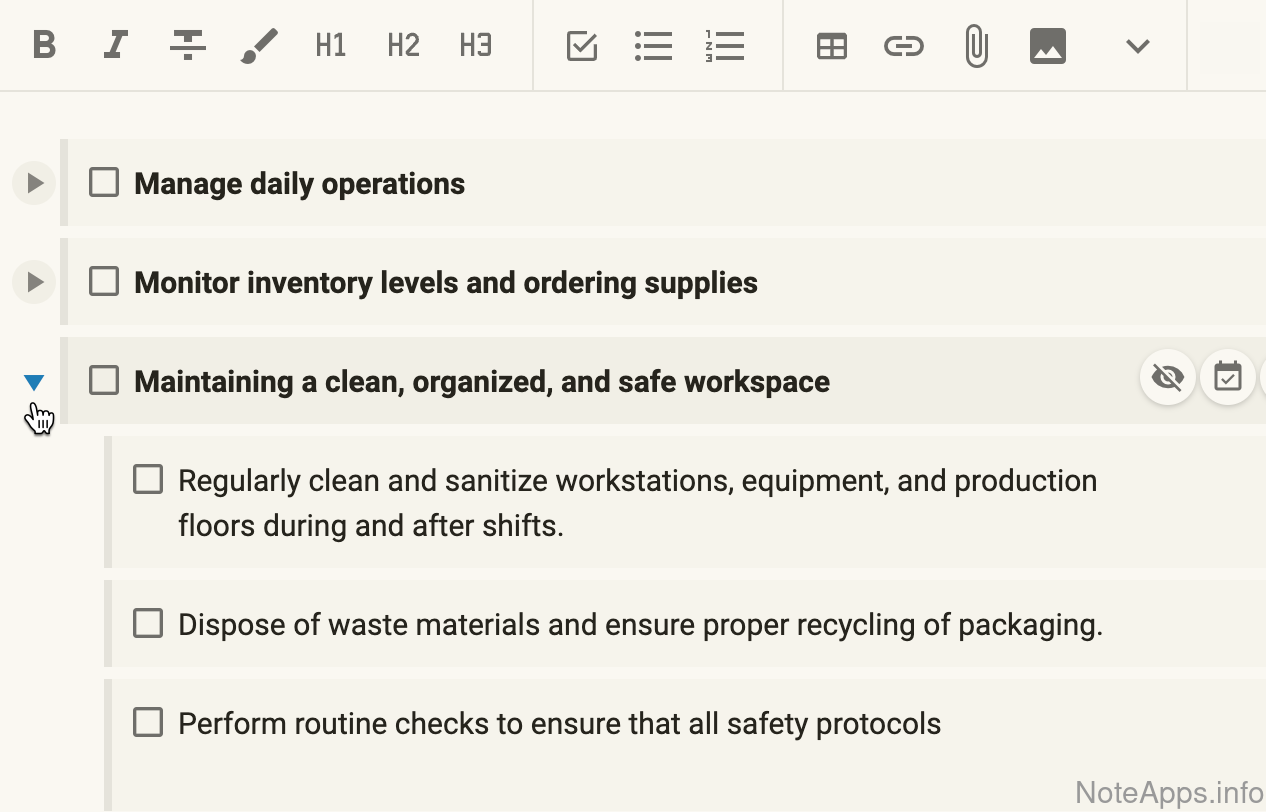Insert a bulleted list
Viewport: 1266px width, 812px height.
pyautogui.click(x=653, y=46)
